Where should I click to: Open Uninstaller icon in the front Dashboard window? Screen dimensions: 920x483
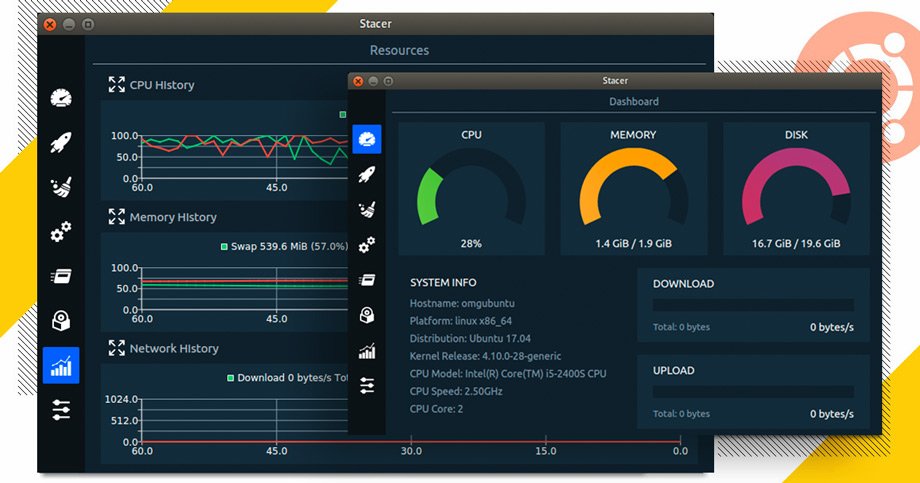pyautogui.click(x=367, y=316)
